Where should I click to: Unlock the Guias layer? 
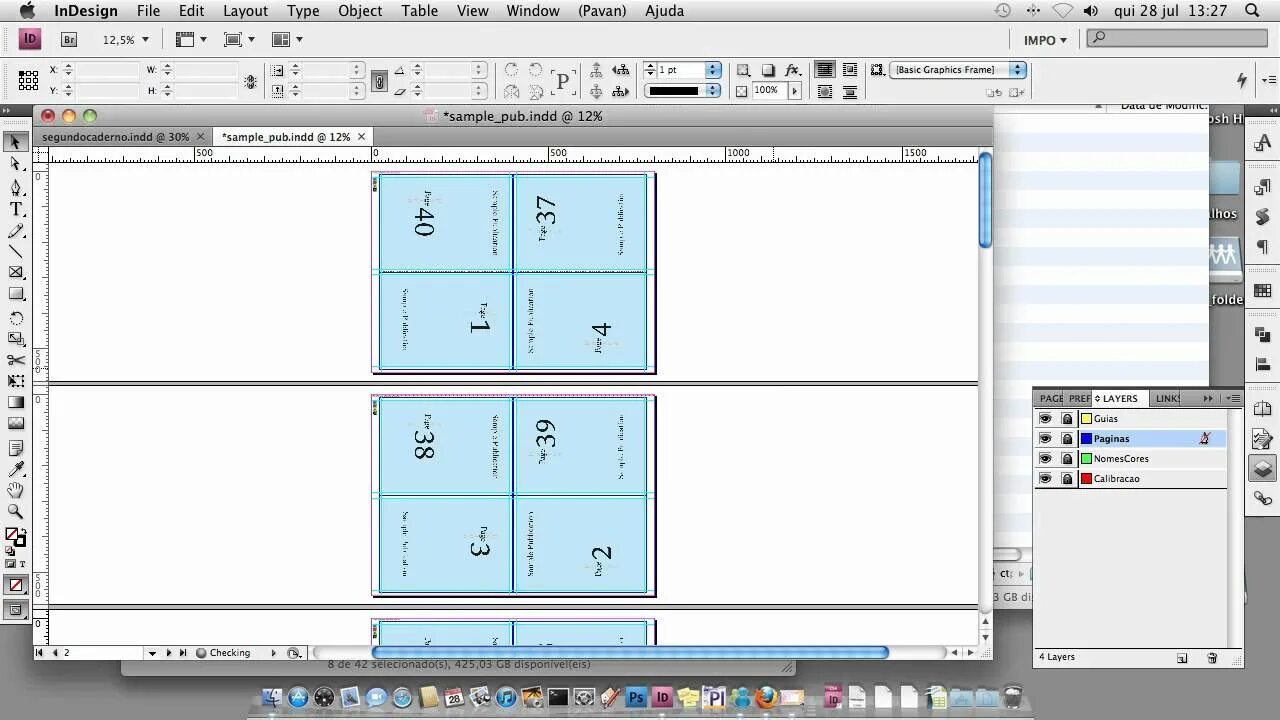(1067, 419)
